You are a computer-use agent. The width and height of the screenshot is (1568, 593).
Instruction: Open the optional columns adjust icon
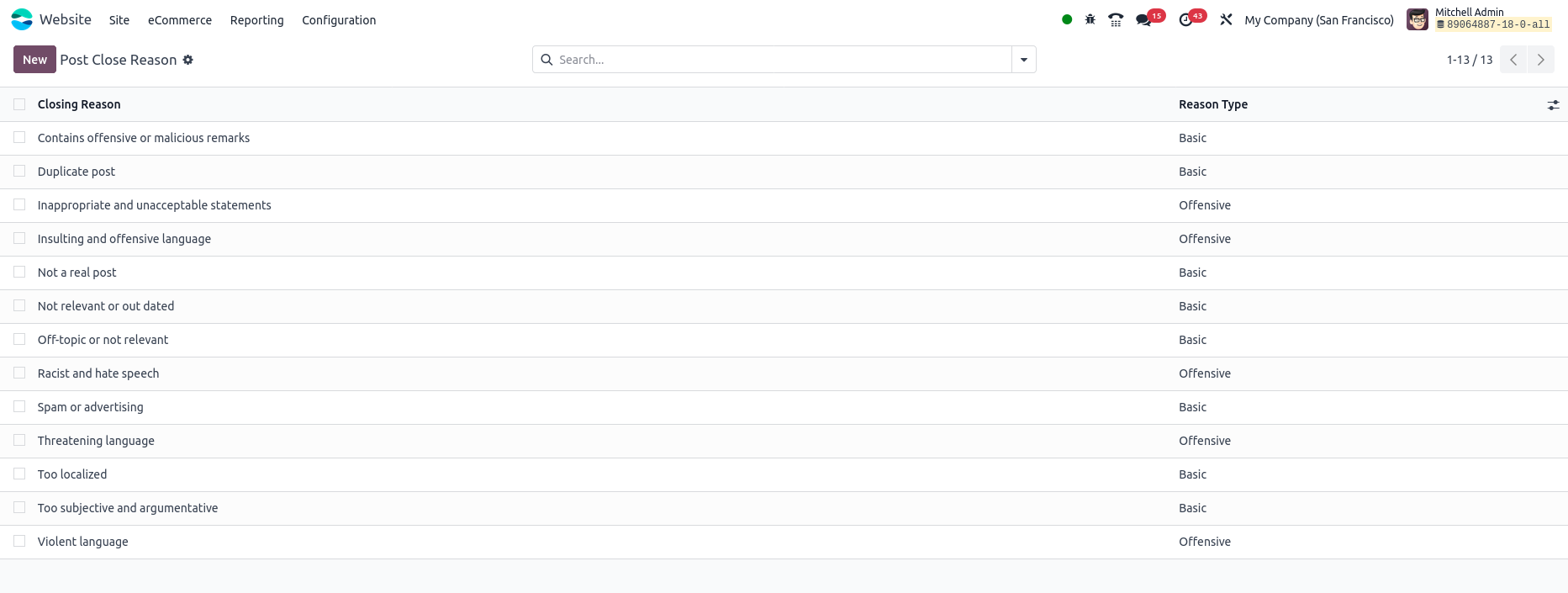pos(1553,105)
